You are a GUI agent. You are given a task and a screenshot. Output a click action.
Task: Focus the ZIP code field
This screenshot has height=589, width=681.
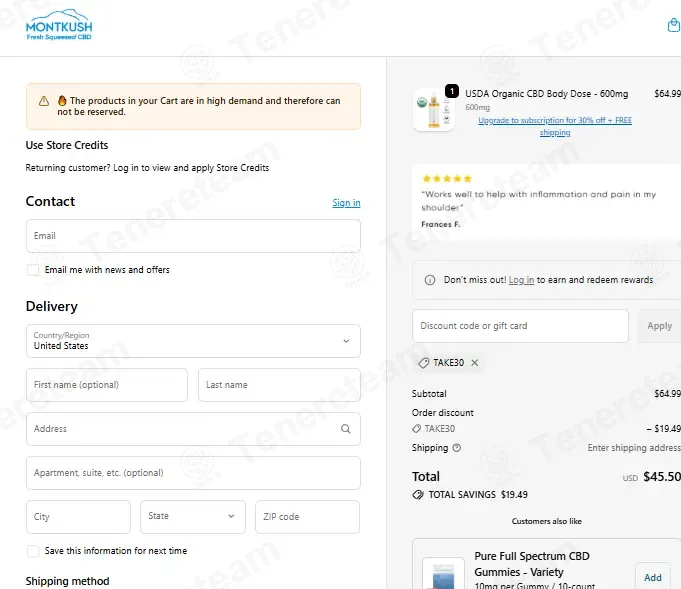click(307, 516)
